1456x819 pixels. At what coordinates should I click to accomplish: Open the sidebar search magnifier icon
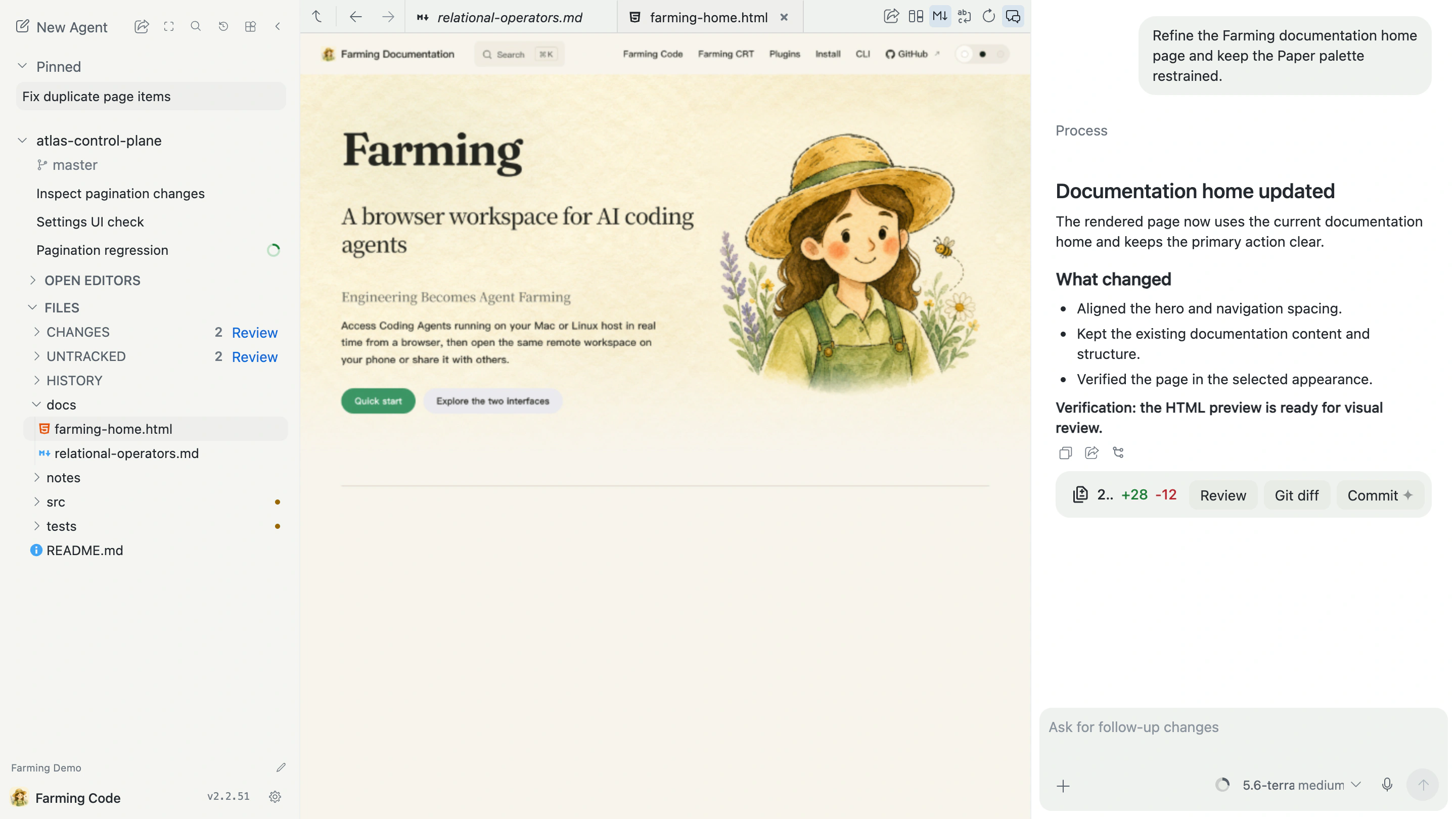[196, 27]
